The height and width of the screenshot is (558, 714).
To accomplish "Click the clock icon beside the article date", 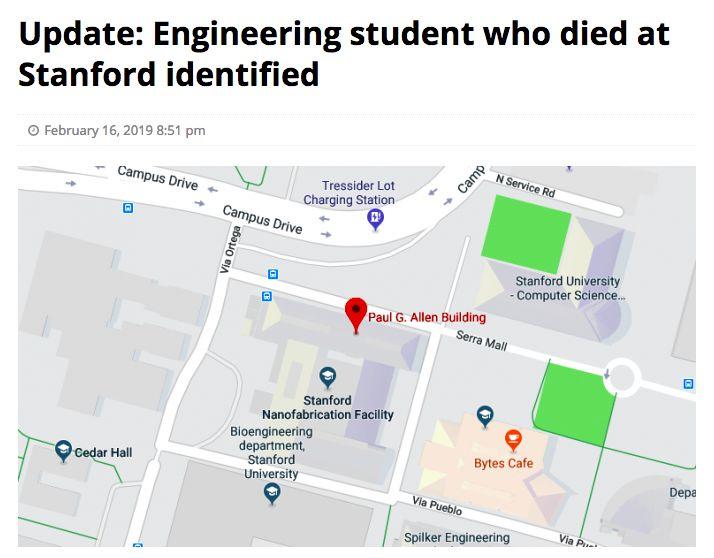I will 33,131.
